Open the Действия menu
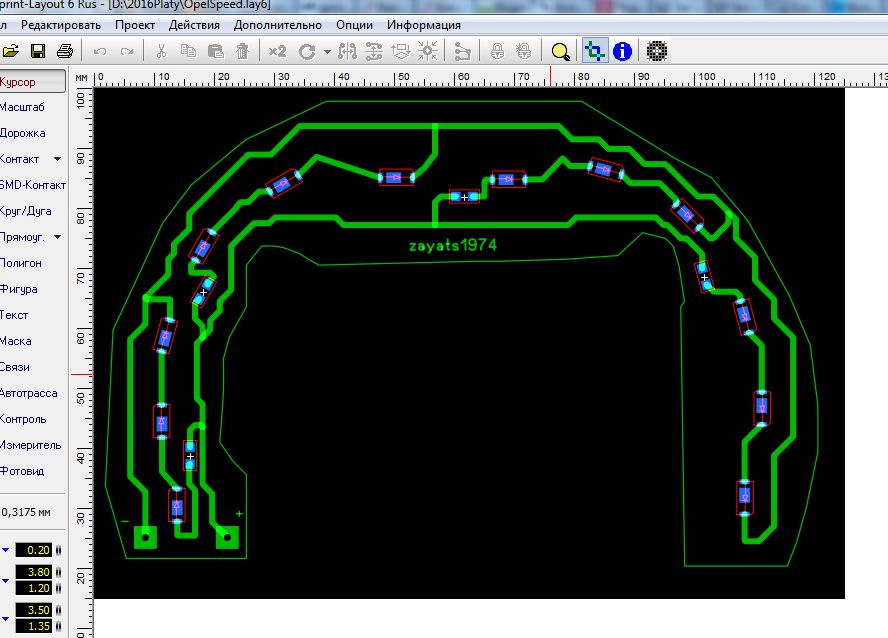Image resolution: width=888 pixels, height=638 pixels. pos(194,25)
